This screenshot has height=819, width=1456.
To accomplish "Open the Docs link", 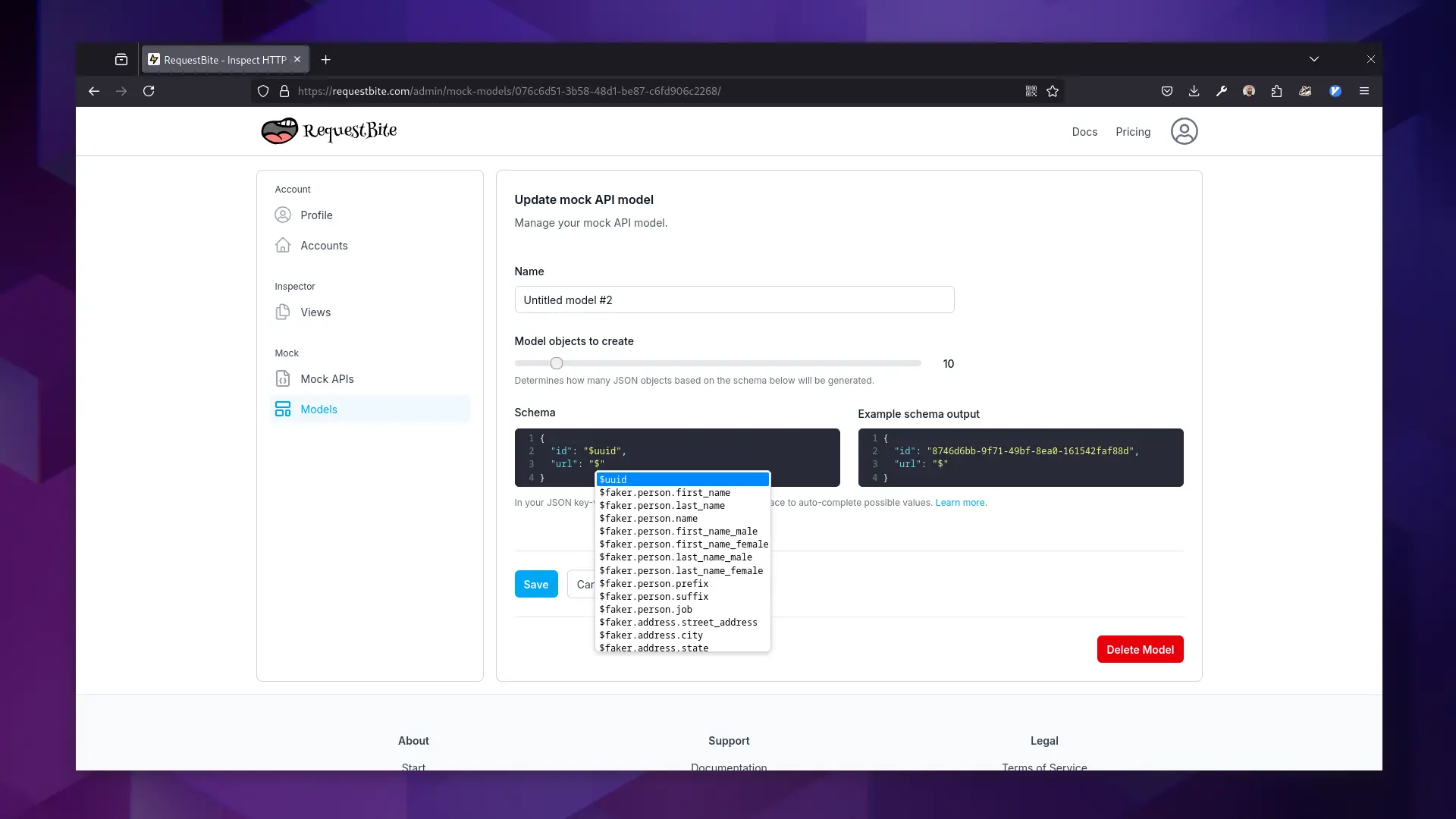I will coord(1084,132).
